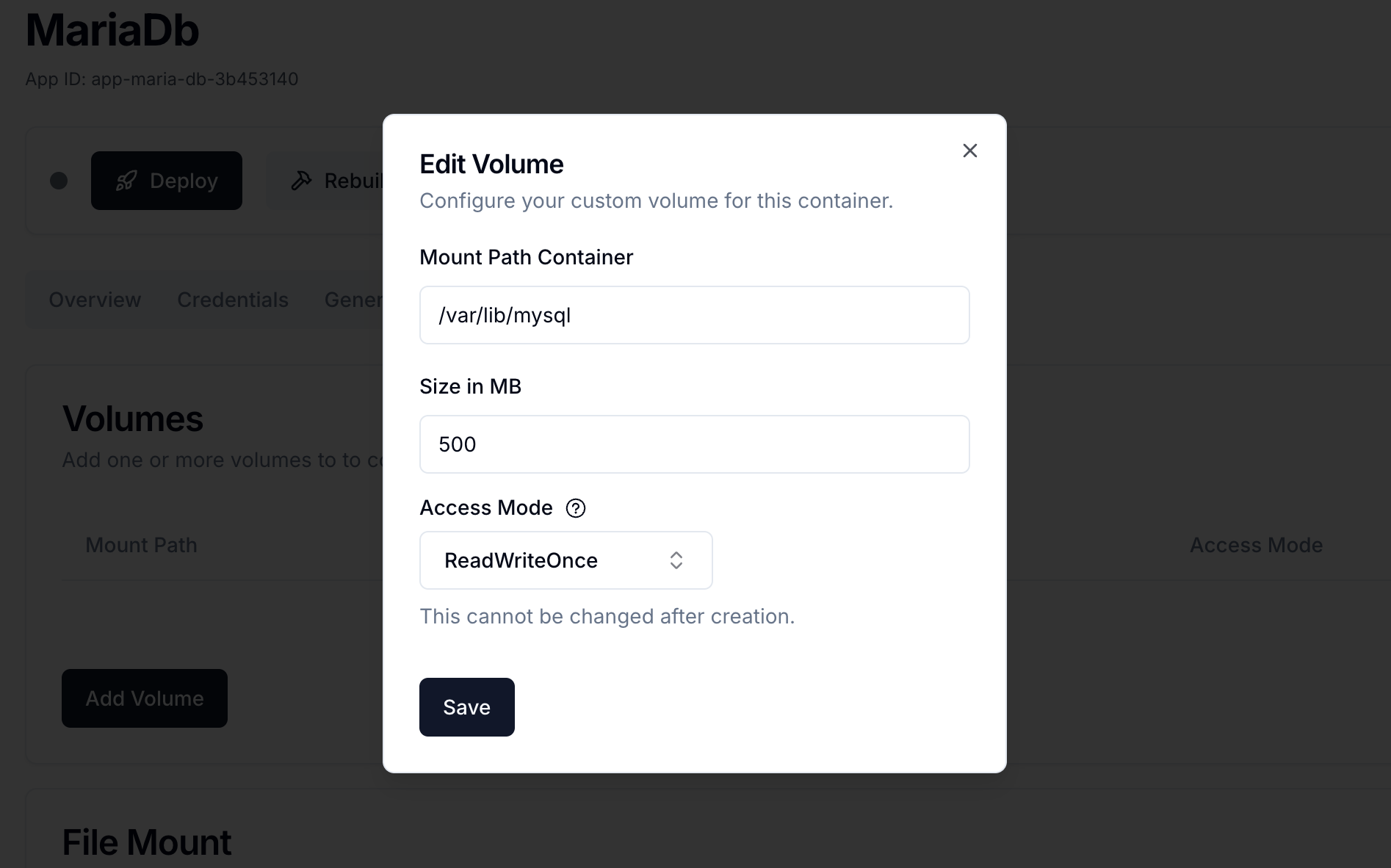1391x868 pixels.
Task: Click the Volumes section heading
Action: (133, 419)
